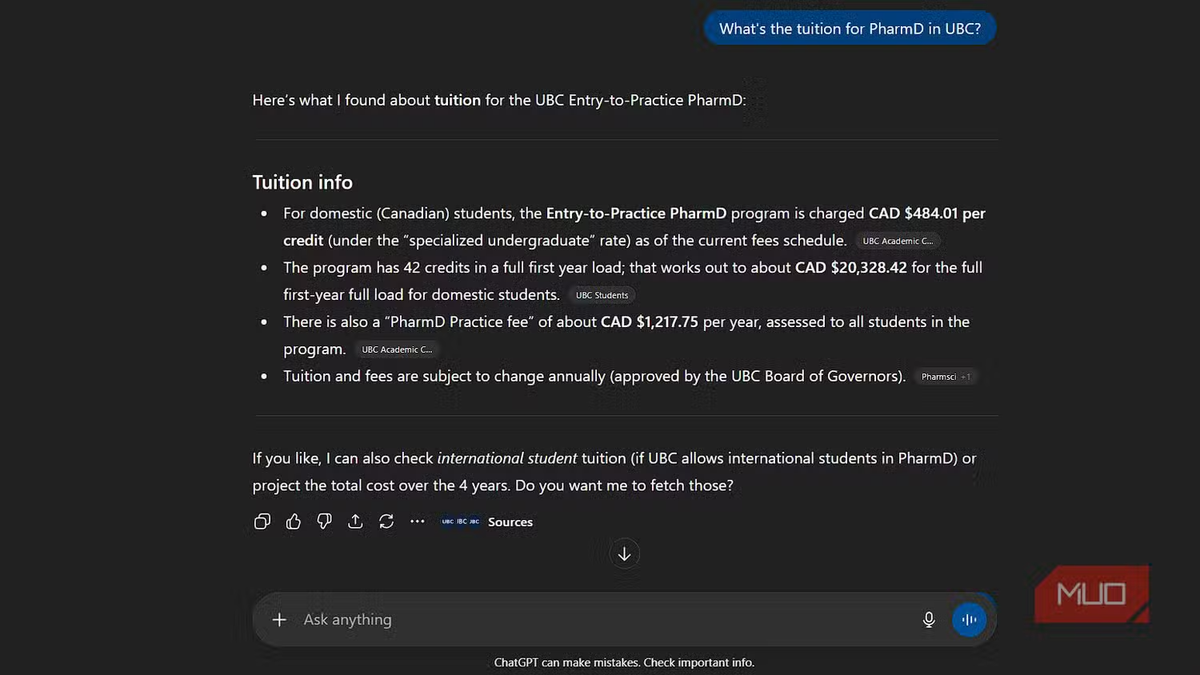The height and width of the screenshot is (675, 1200).
Task: Click the user's PharmD tuition question bubble
Action: coord(850,29)
